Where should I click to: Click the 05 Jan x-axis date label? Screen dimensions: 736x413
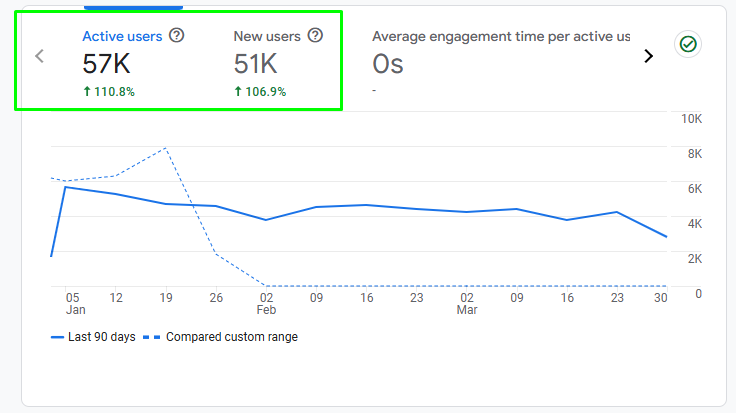(73, 303)
